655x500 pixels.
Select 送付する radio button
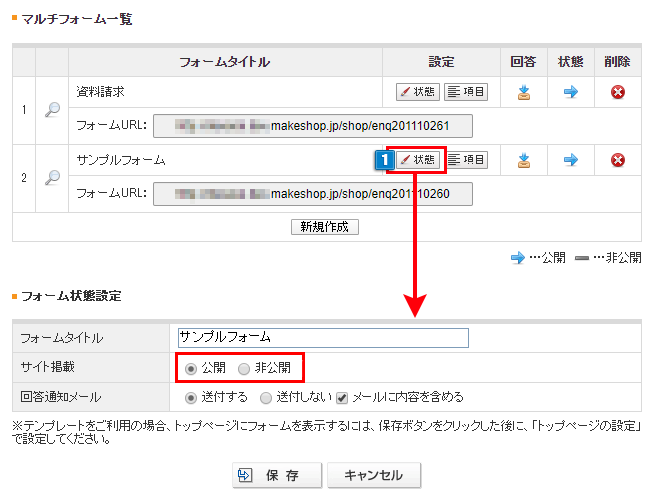(x=190, y=398)
